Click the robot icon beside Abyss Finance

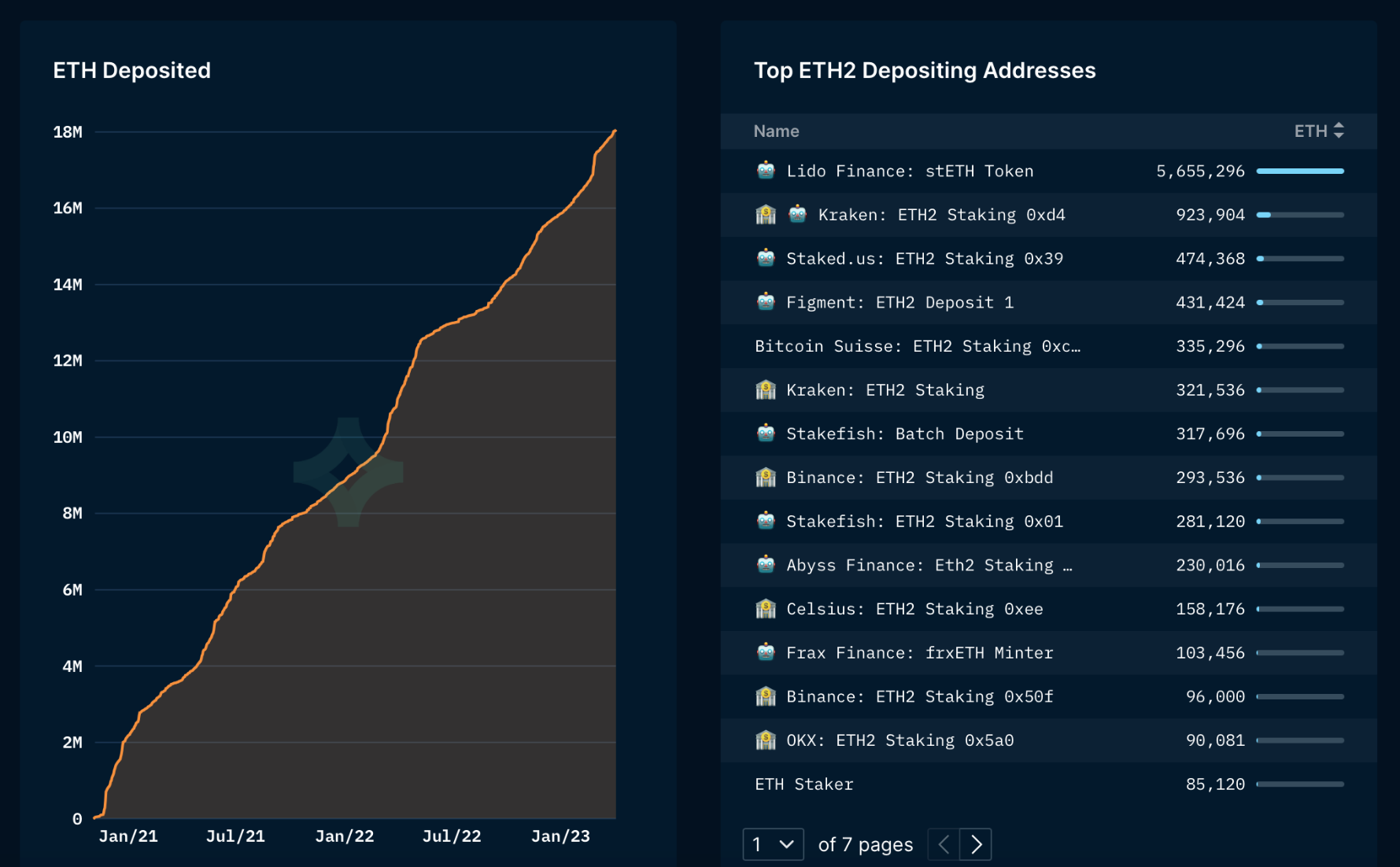(x=765, y=564)
